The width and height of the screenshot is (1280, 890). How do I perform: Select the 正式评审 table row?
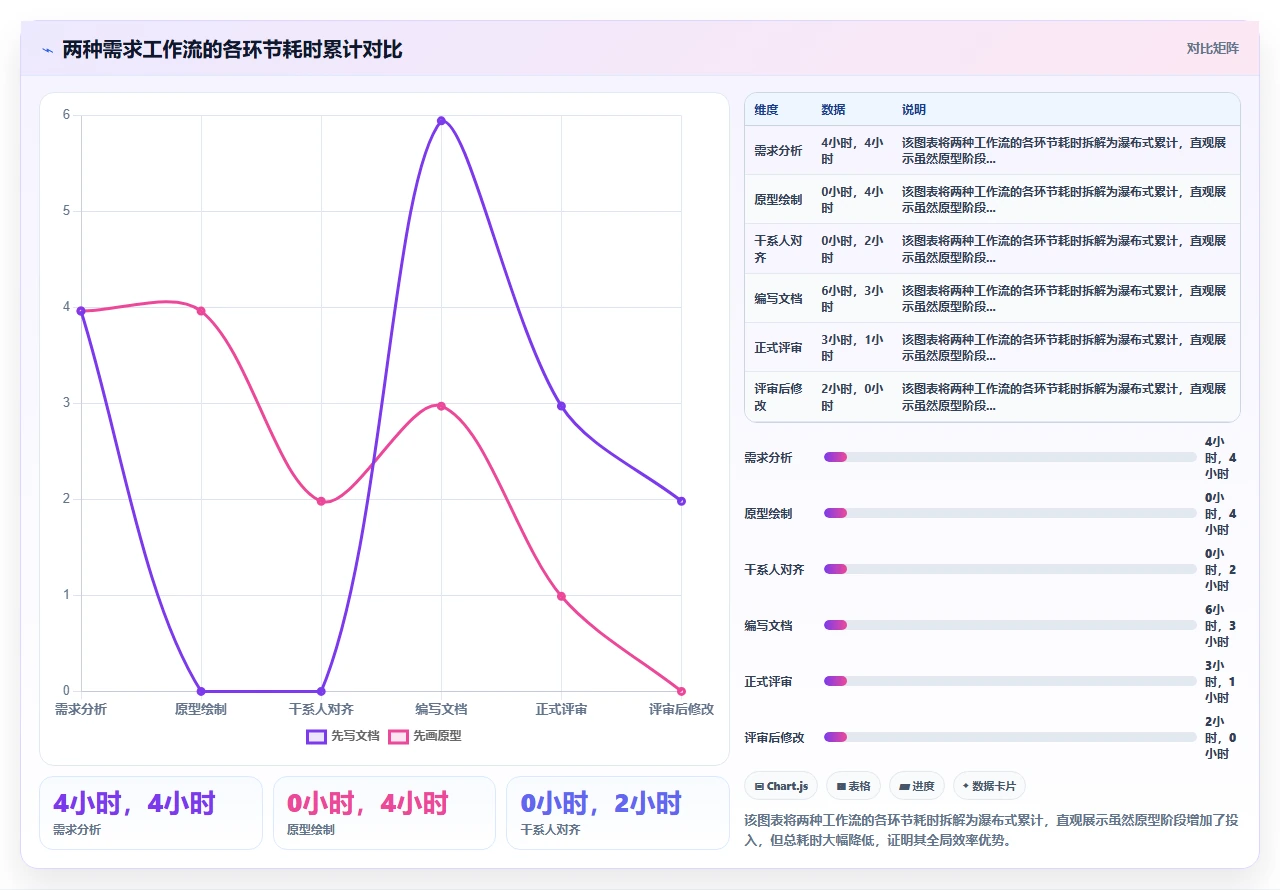[x=992, y=347]
